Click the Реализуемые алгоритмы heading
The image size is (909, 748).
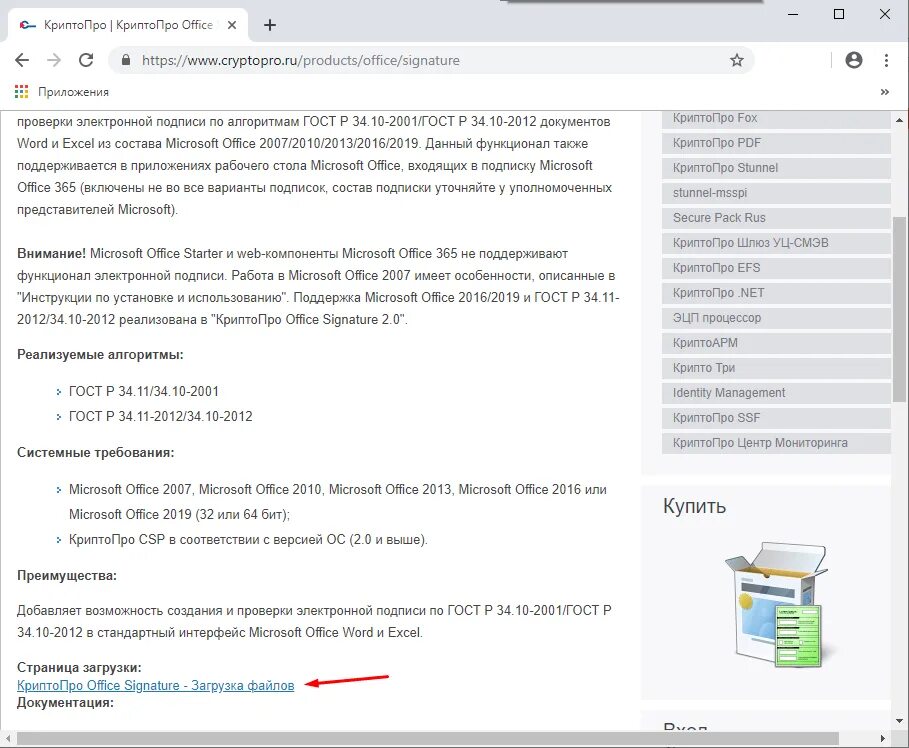(100, 354)
